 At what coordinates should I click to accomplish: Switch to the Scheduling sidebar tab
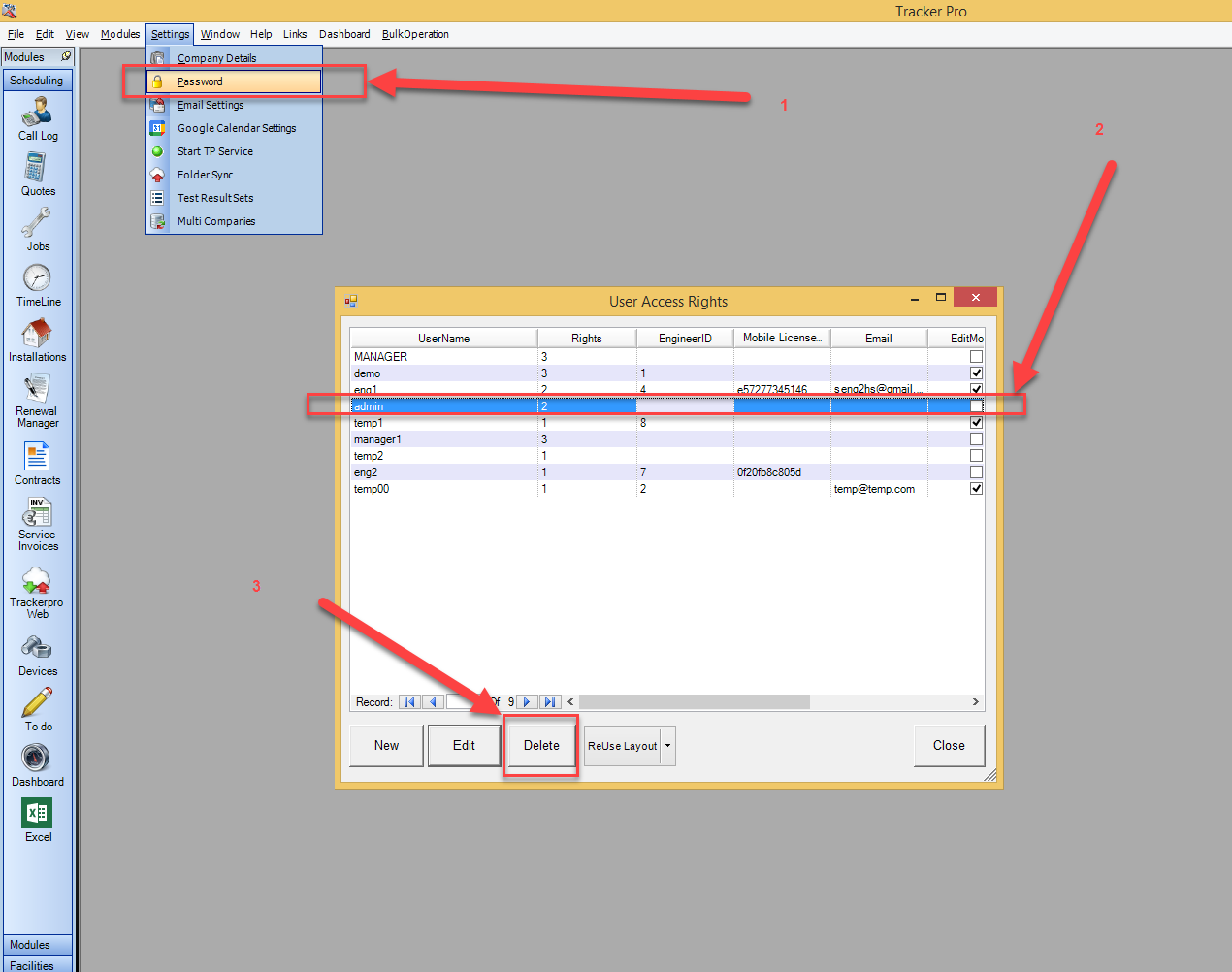pos(37,81)
